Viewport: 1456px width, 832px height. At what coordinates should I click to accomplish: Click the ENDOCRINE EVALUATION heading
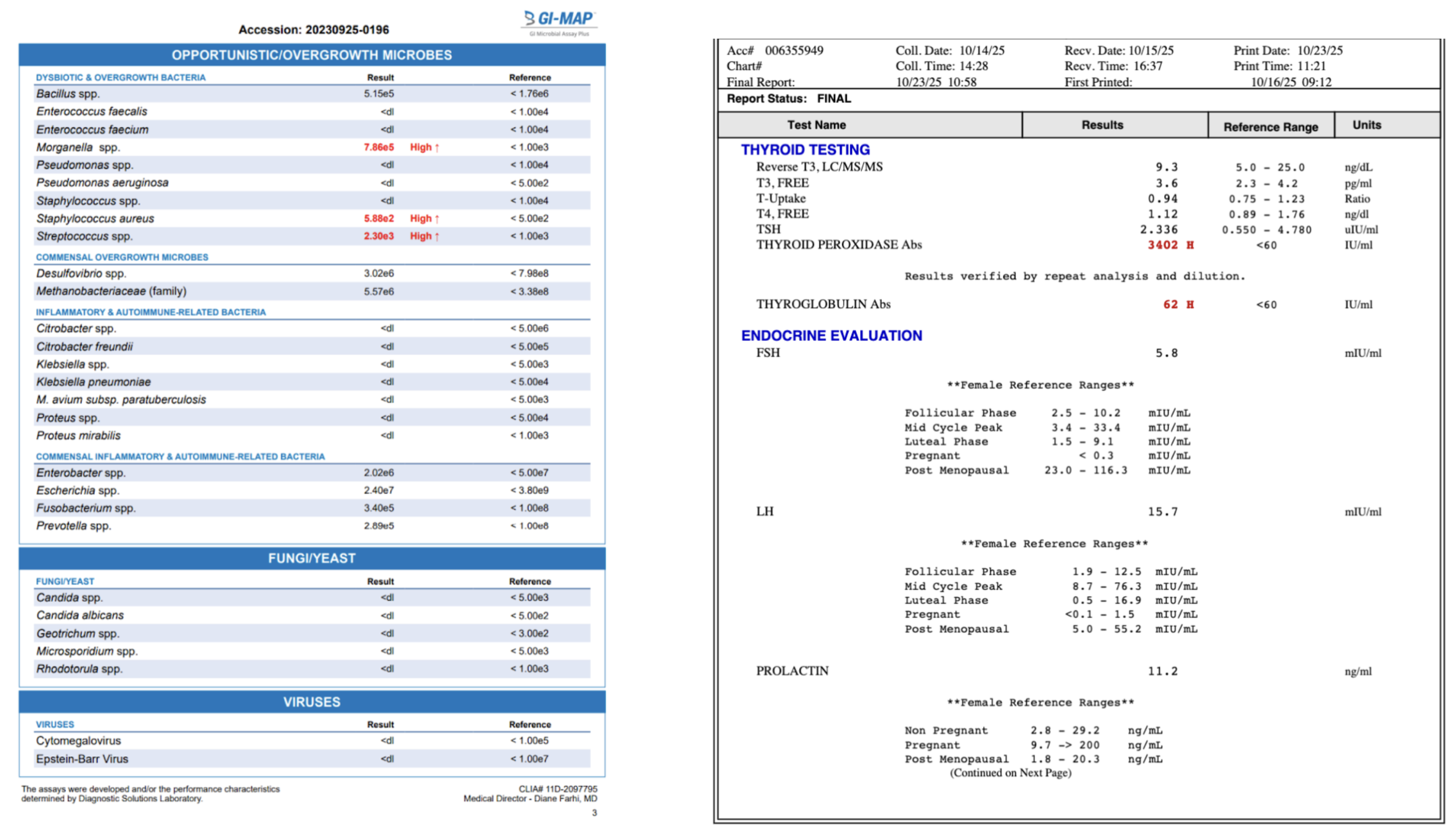point(831,336)
